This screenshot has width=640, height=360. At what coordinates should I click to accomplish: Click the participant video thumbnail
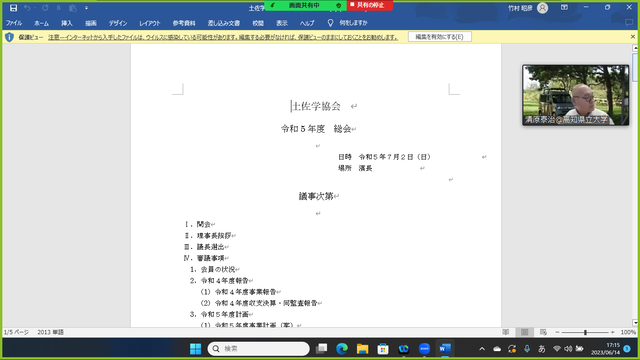click(x=576, y=95)
